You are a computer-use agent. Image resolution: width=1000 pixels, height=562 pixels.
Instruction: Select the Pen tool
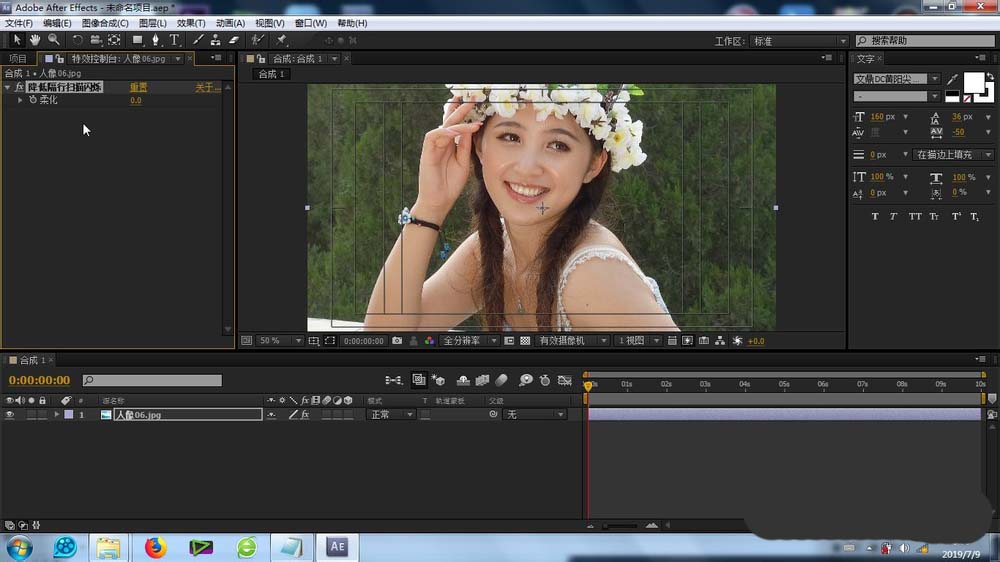155,40
